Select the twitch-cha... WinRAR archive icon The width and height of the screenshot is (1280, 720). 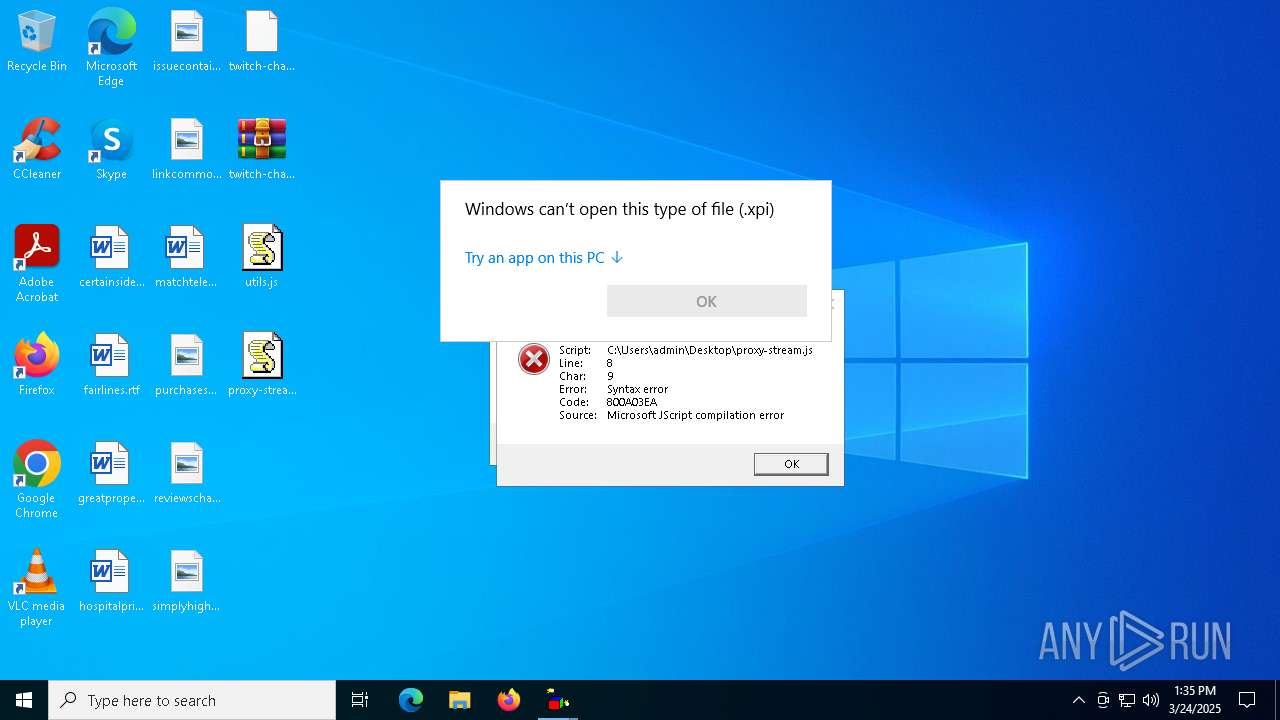click(x=262, y=150)
